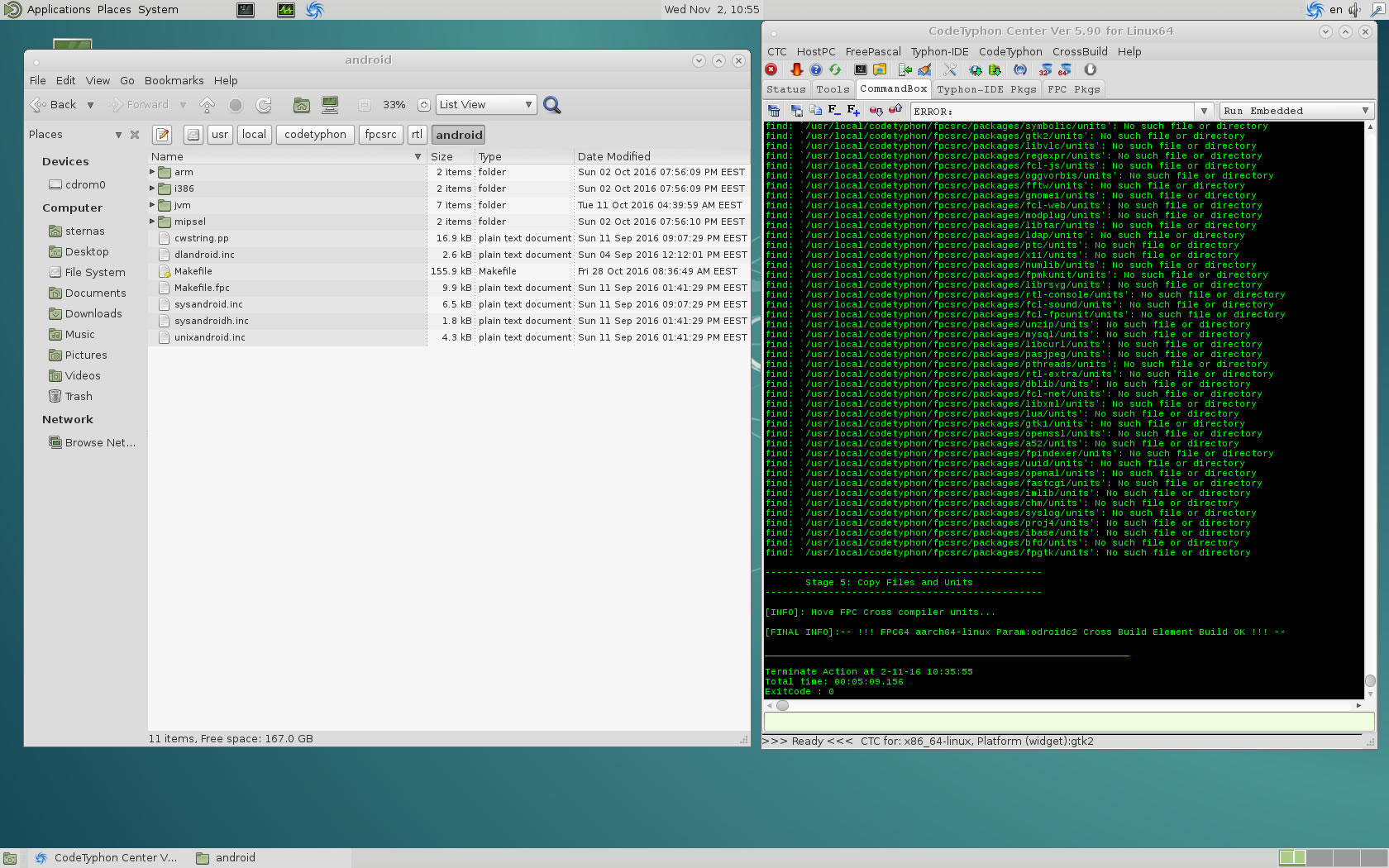The image size is (1389, 868).
Task: Click the broom clean-up icon in CodeTyphon toolbar
Action: [924, 69]
